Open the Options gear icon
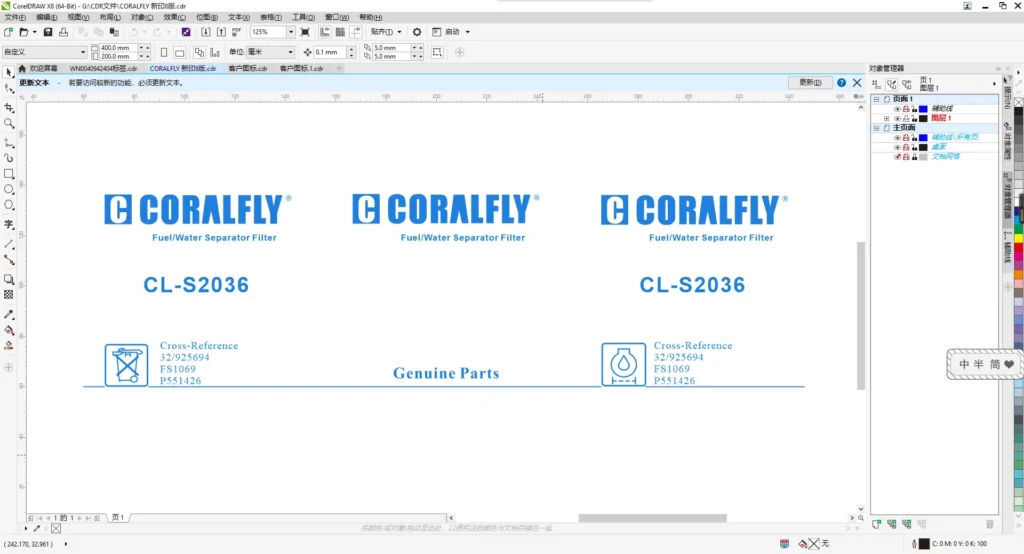The height and width of the screenshot is (554, 1024). click(x=417, y=32)
